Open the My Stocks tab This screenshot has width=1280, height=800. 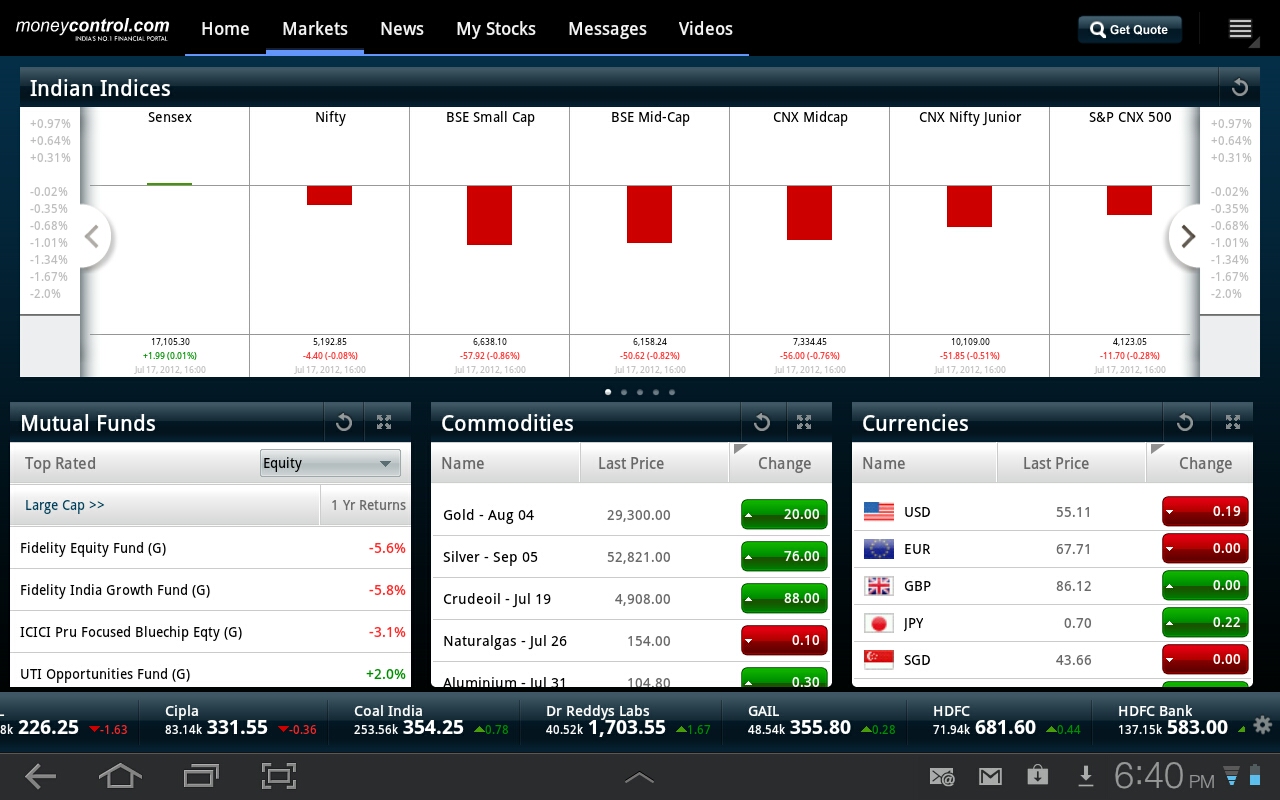point(496,29)
